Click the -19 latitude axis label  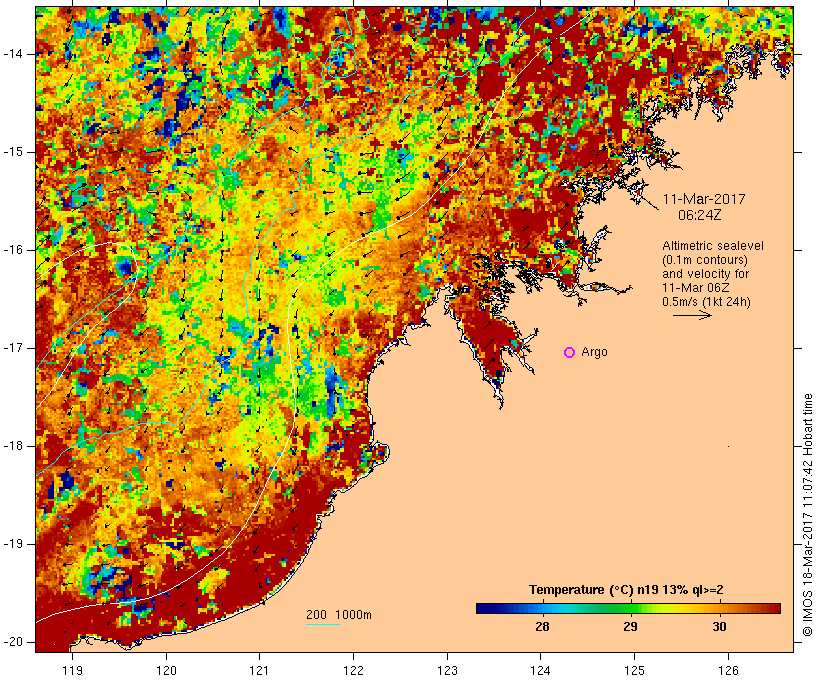click(13, 544)
